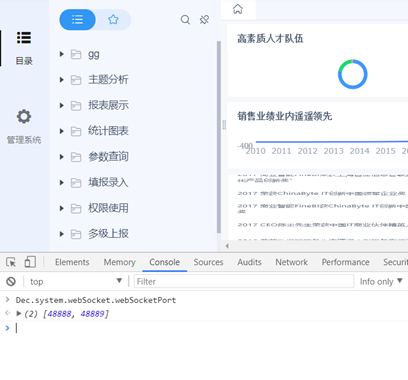Viewport: 408px width, 380px height.
Task: Open the top context dropdown
Action: [76, 282]
